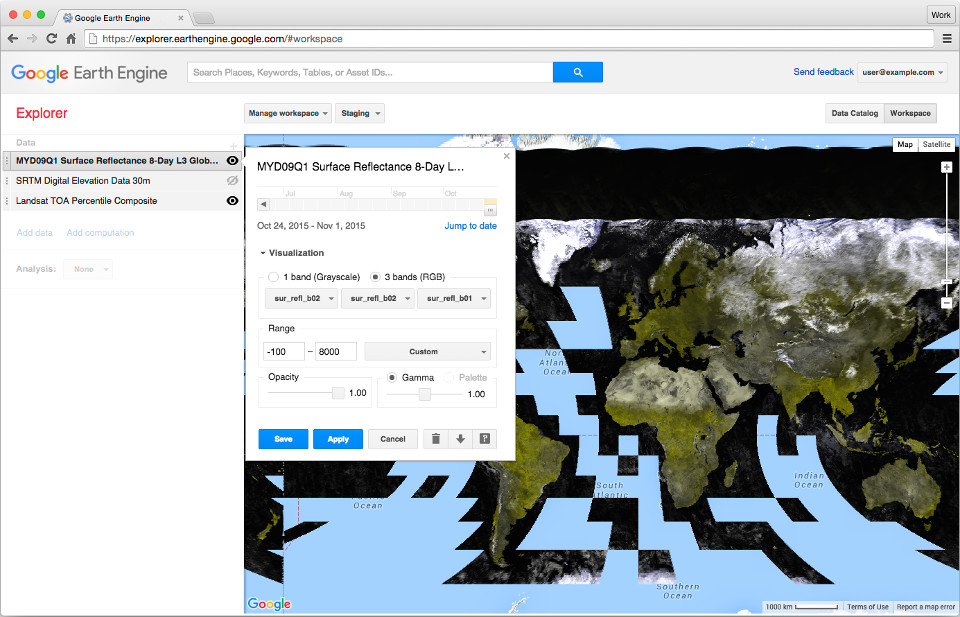Click the Apply button
This screenshot has width=960, height=617.
[x=338, y=439]
